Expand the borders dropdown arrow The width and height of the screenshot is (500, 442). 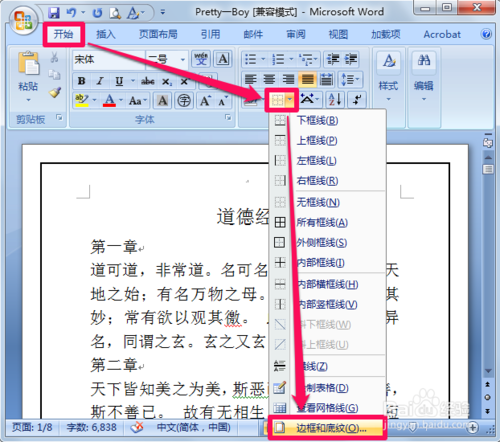click(x=291, y=99)
